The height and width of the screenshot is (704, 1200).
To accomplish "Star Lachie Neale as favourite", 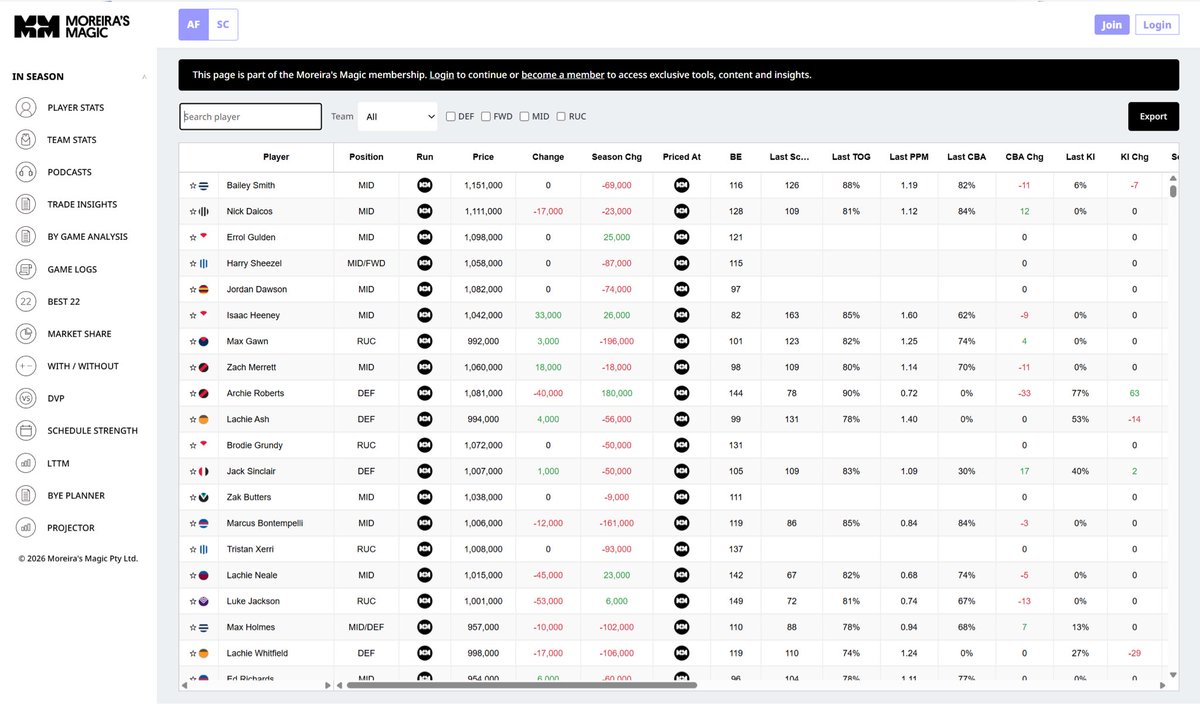I will tap(193, 575).
